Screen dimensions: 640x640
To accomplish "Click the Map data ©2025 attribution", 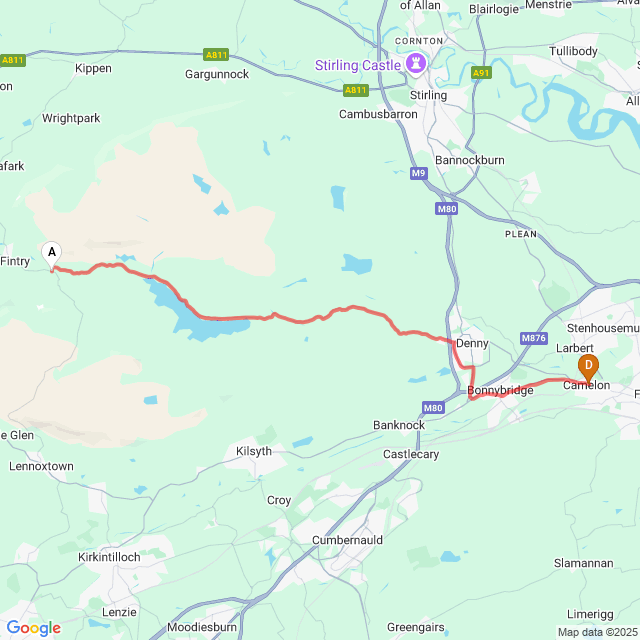I will pos(598,632).
